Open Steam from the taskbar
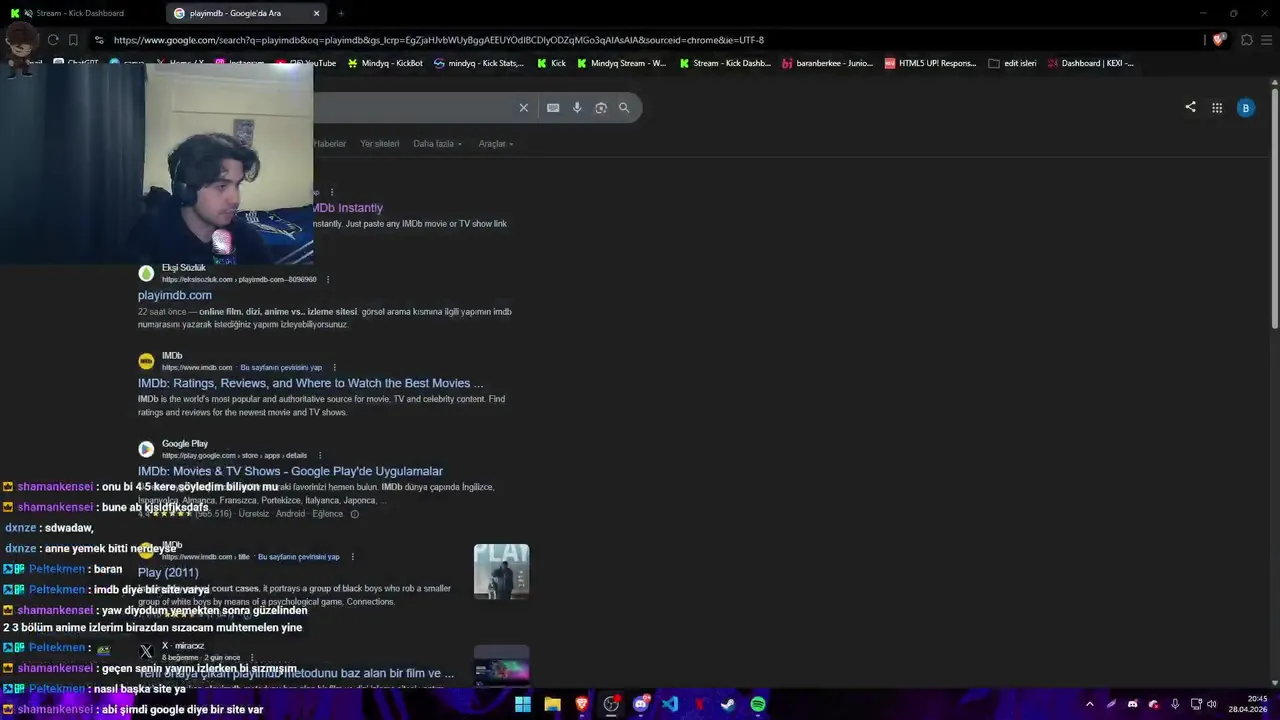Screen dimensions: 1280x720 click(729, 704)
